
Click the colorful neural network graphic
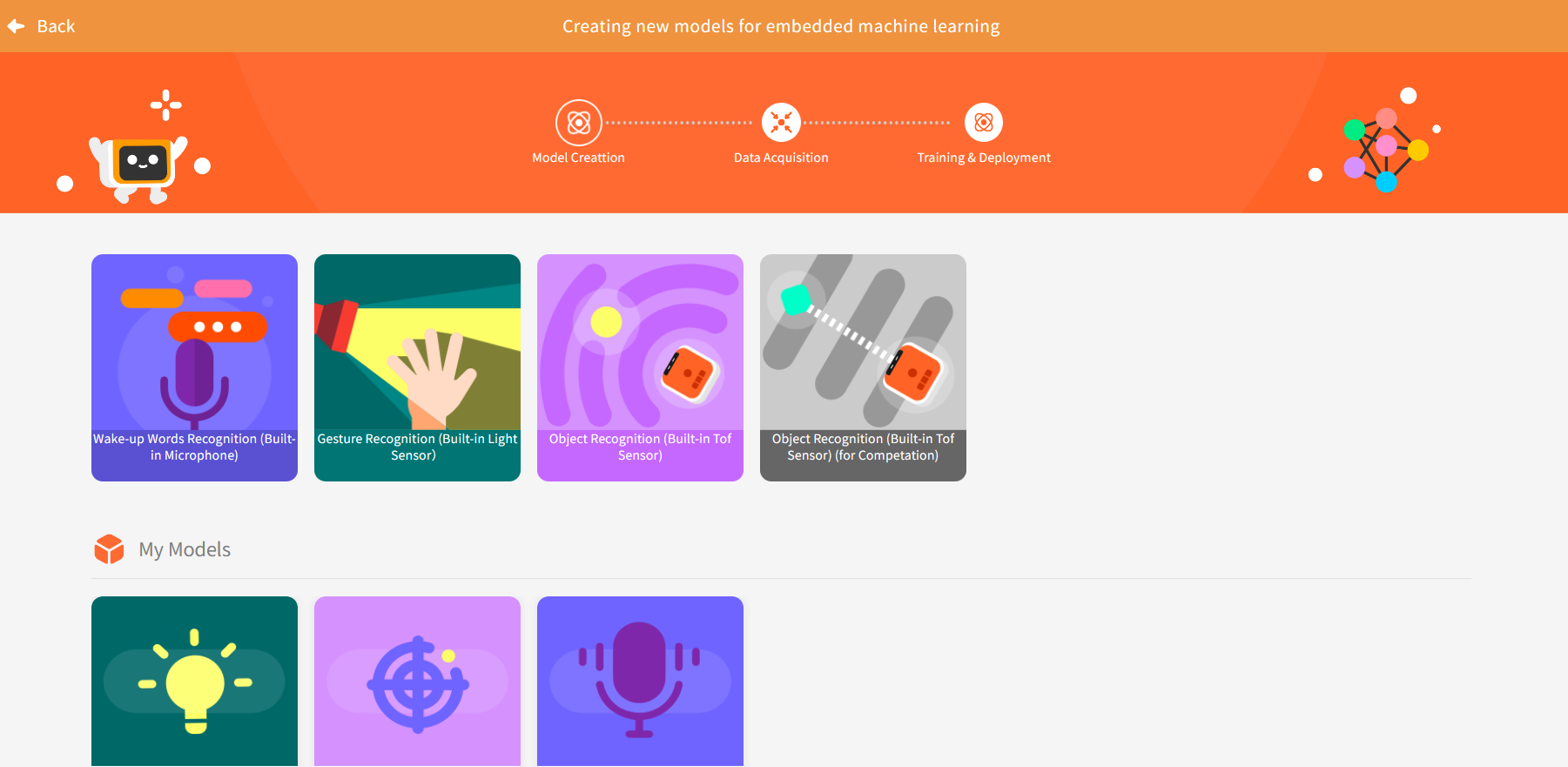click(x=1384, y=148)
